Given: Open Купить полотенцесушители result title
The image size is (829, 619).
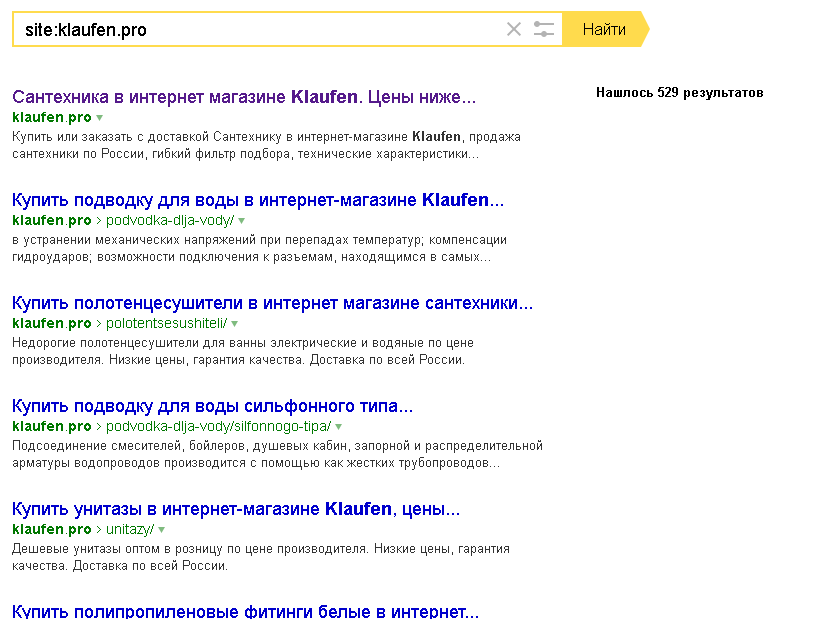Looking at the screenshot, I should click(x=272, y=303).
